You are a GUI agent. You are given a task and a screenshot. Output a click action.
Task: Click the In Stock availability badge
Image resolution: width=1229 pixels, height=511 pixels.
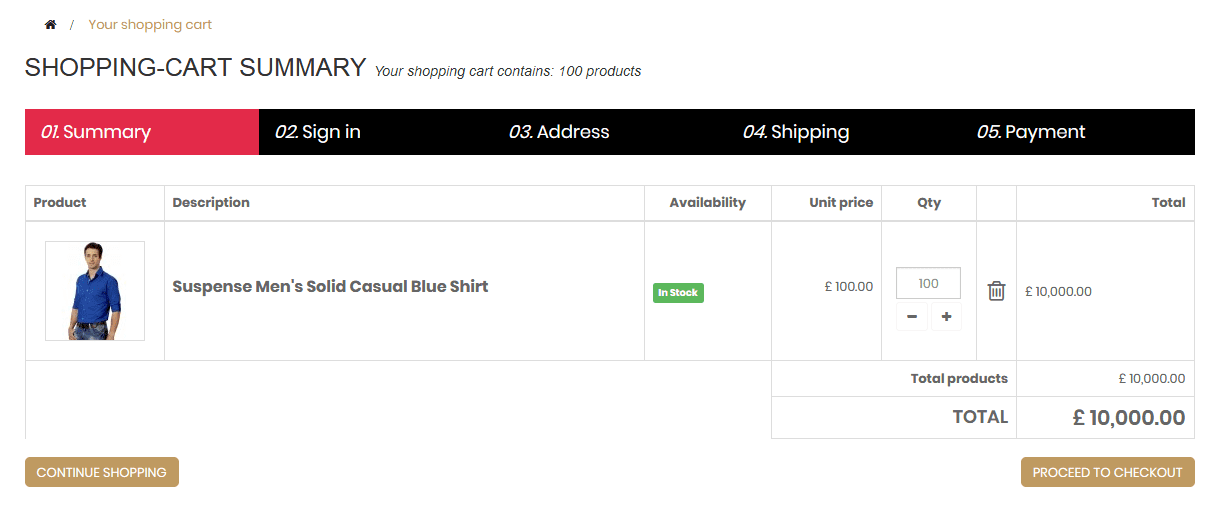tap(678, 293)
